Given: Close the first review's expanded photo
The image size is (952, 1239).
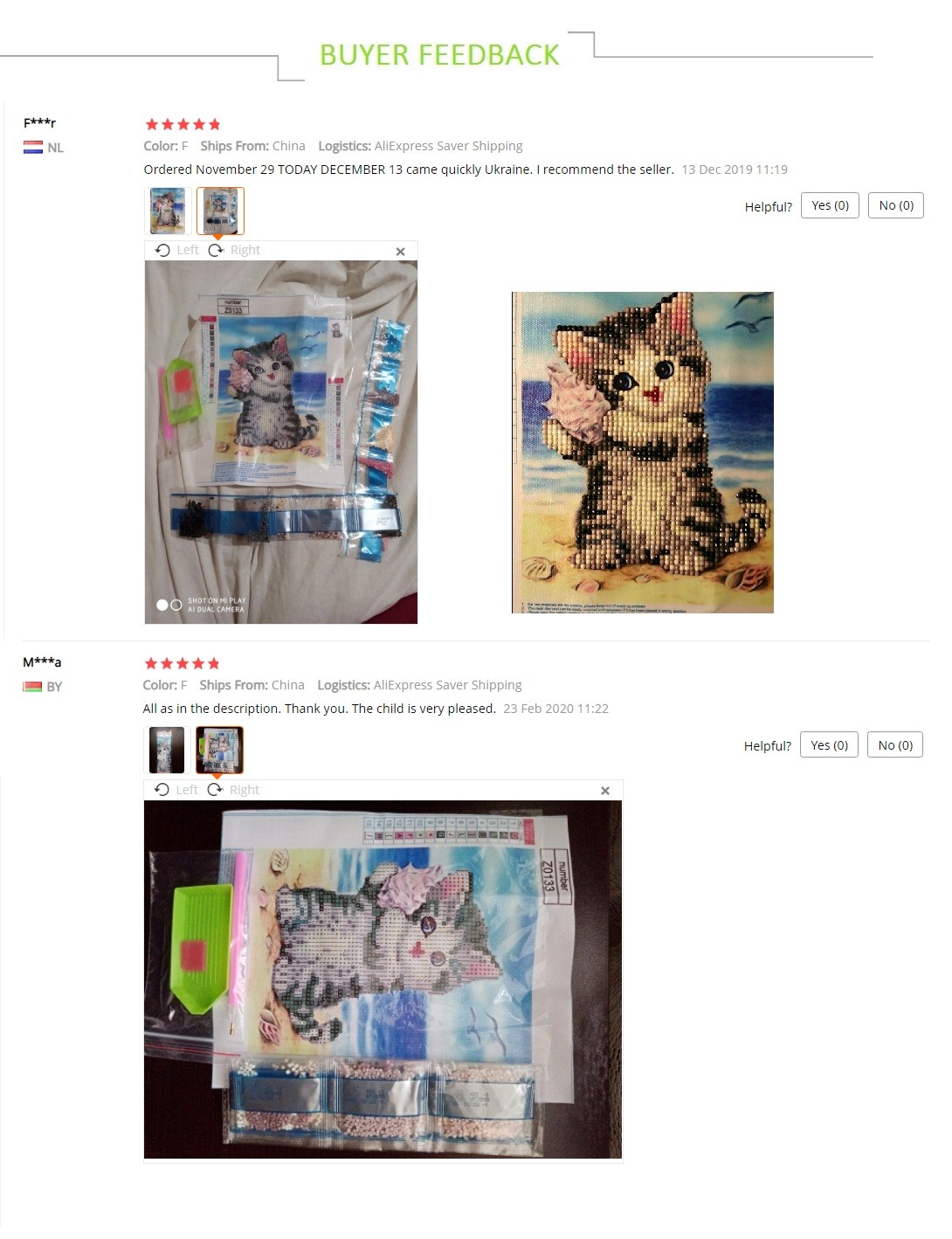Looking at the screenshot, I should click(400, 252).
